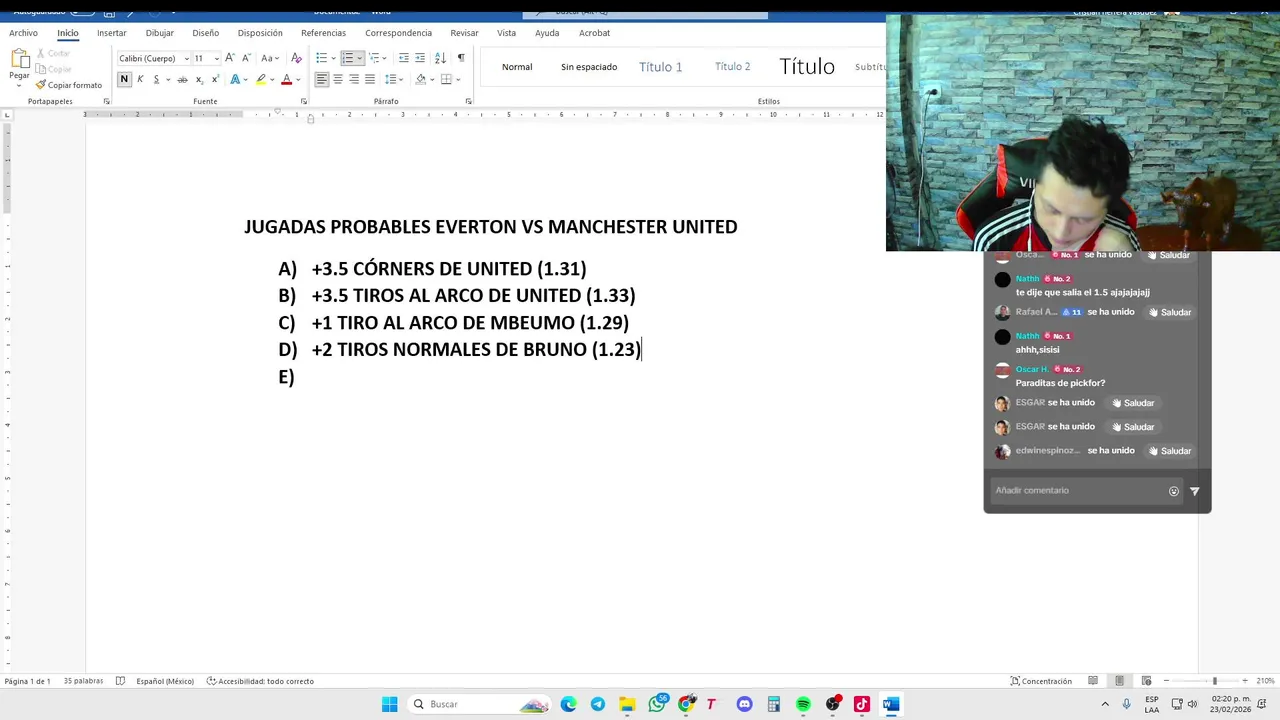Screen dimensions: 1280x720
Task: Increase font size with A-up icon
Action: [230, 58]
